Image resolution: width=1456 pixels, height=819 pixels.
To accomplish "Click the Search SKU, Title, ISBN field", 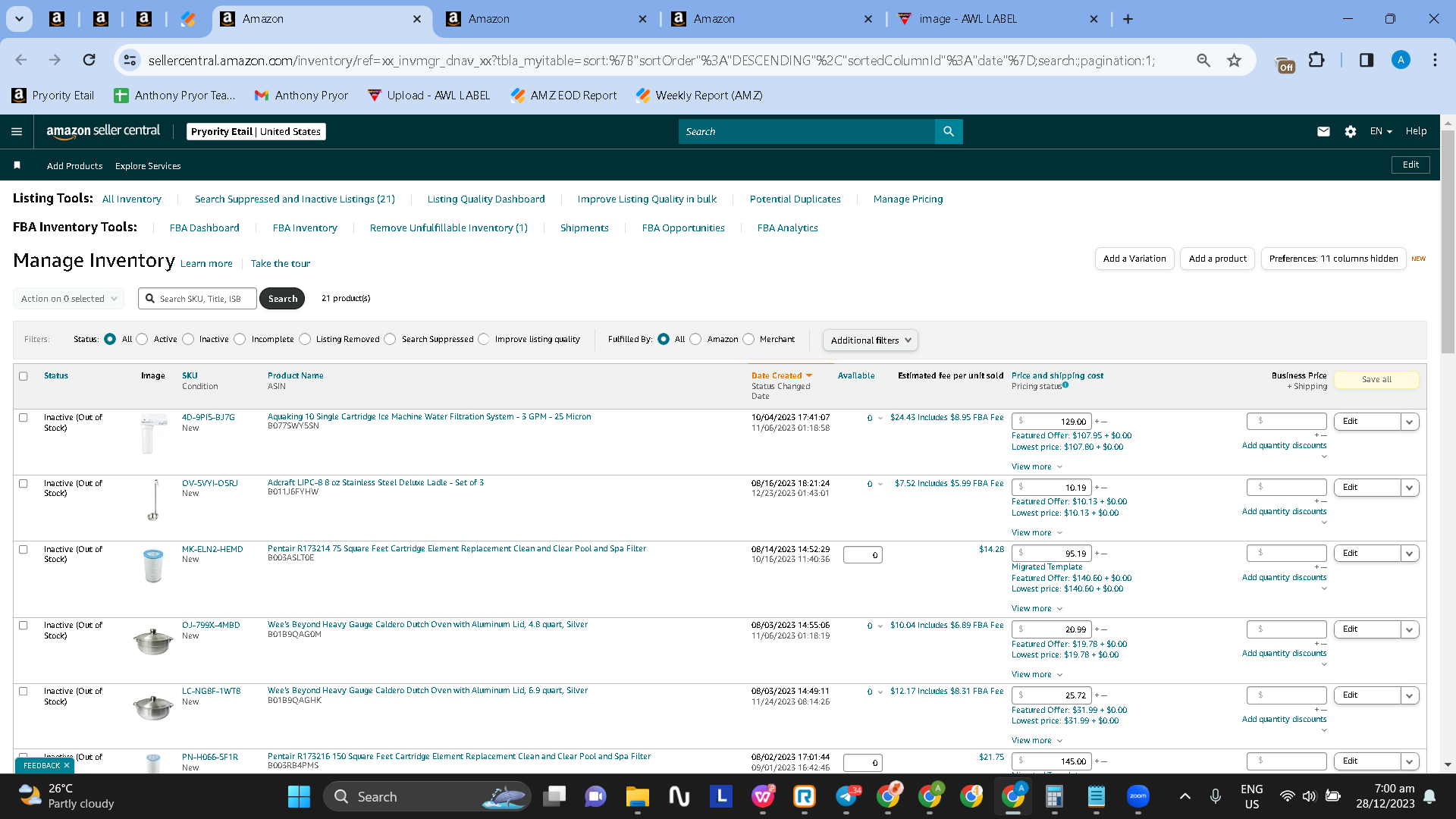I will click(x=198, y=299).
